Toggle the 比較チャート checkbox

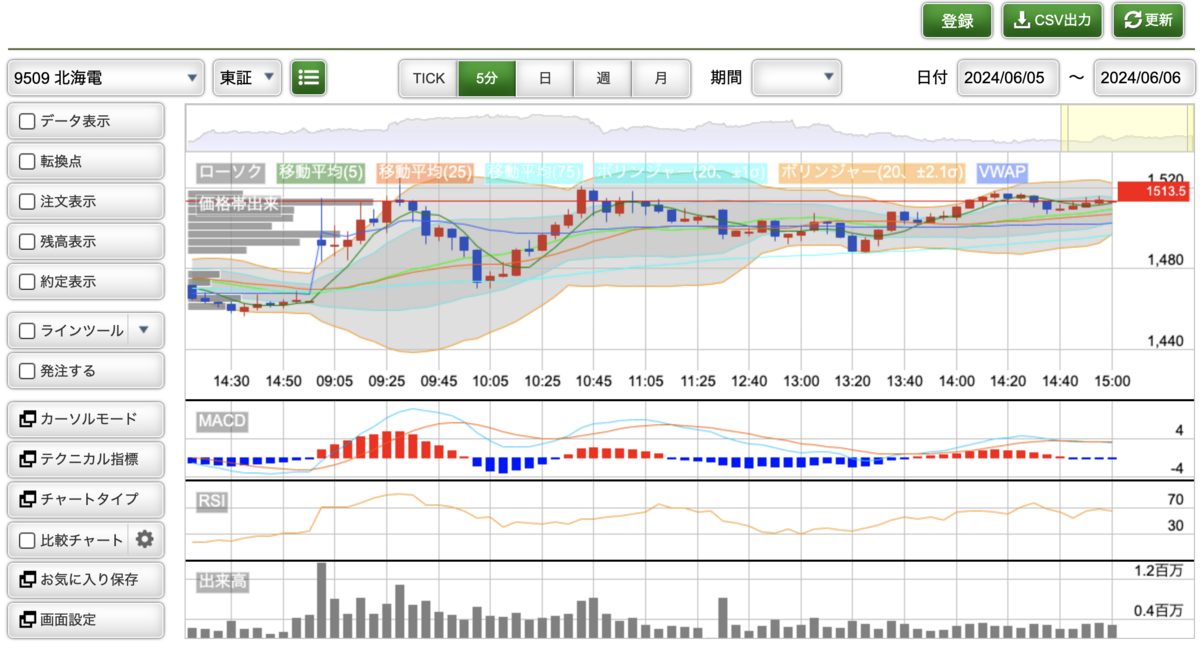[x=28, y=540]
